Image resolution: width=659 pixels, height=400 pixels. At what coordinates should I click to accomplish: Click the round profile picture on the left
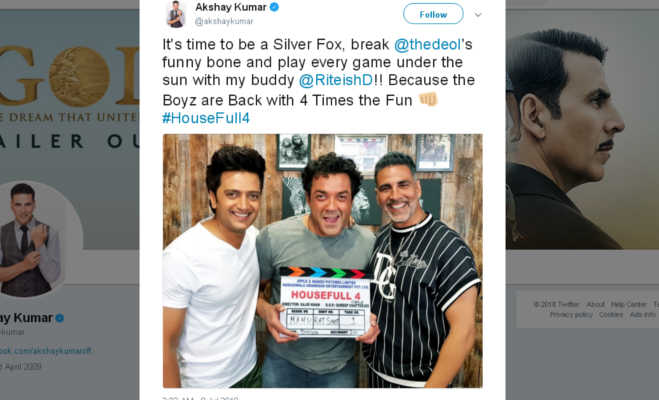point(34,239)
